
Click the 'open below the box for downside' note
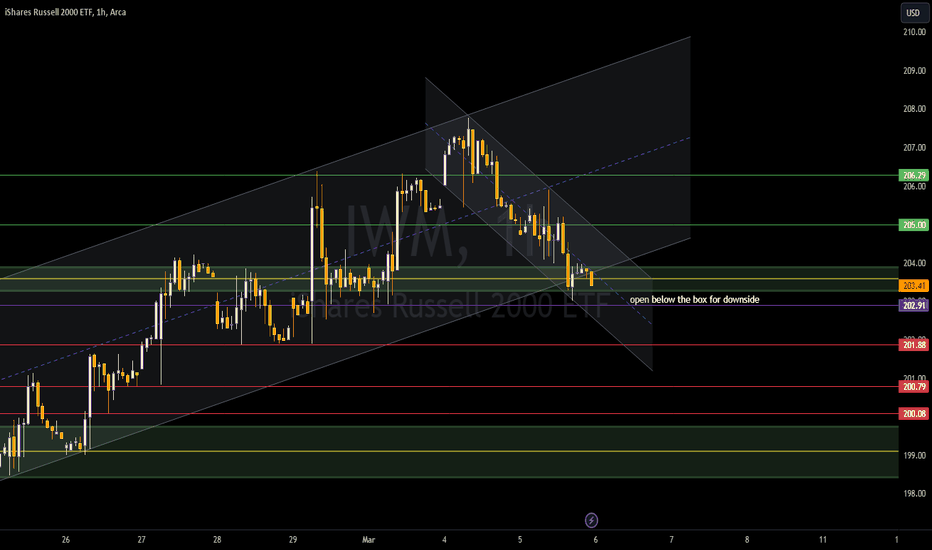pos(694,300)
